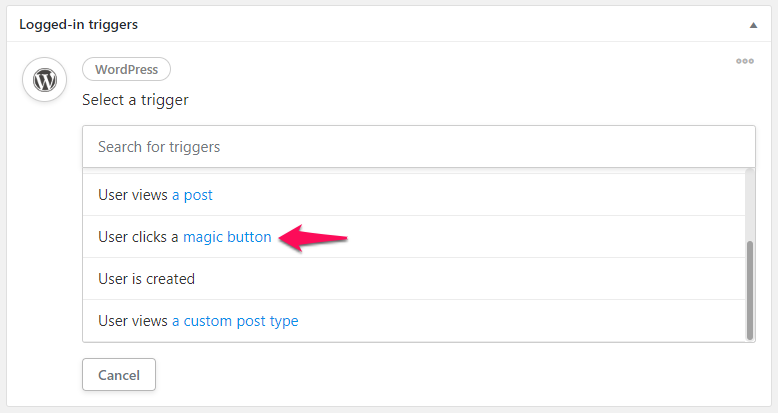Click the scrollbar track above the thumb
Viewport: 778px width, 413px height.
(750, 205)
